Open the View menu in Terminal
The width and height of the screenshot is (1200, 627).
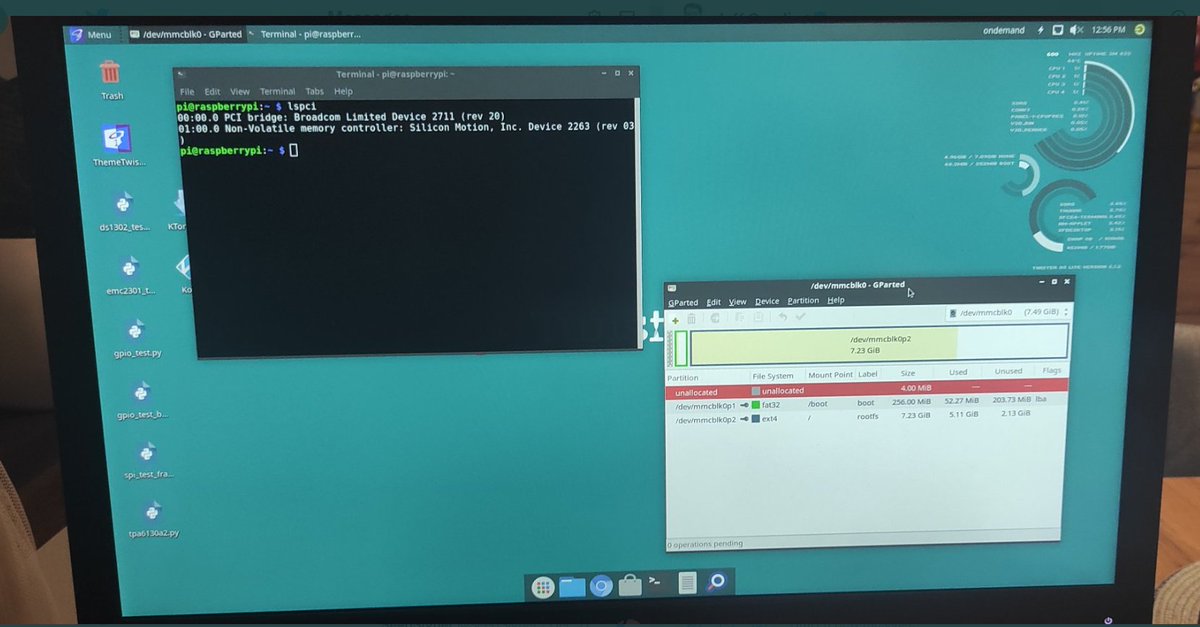[240, 91]
